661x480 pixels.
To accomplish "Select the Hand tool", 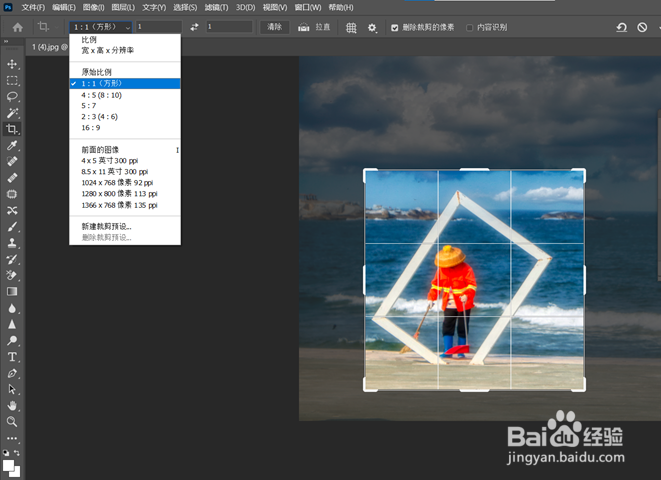I will pyautogui.click(x=12, y=406).
